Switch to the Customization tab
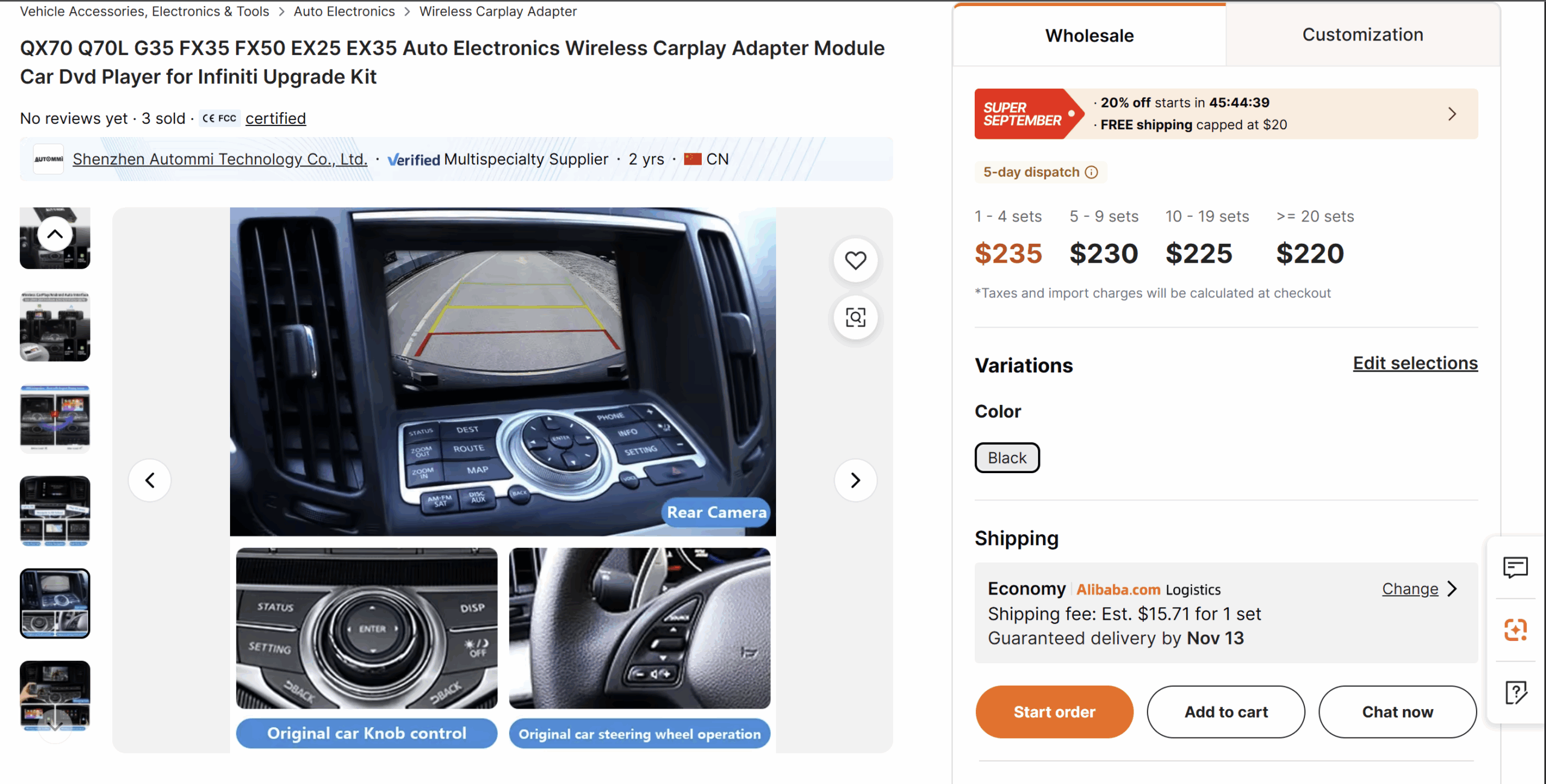 tap(1363, 35)
